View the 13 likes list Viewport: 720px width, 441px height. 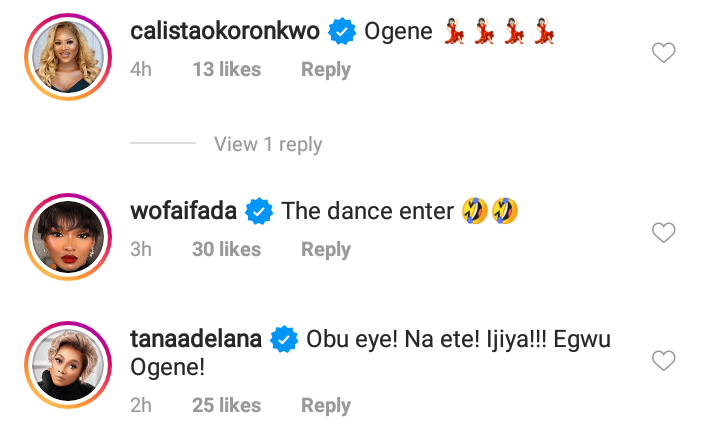[x=226, y=70]
